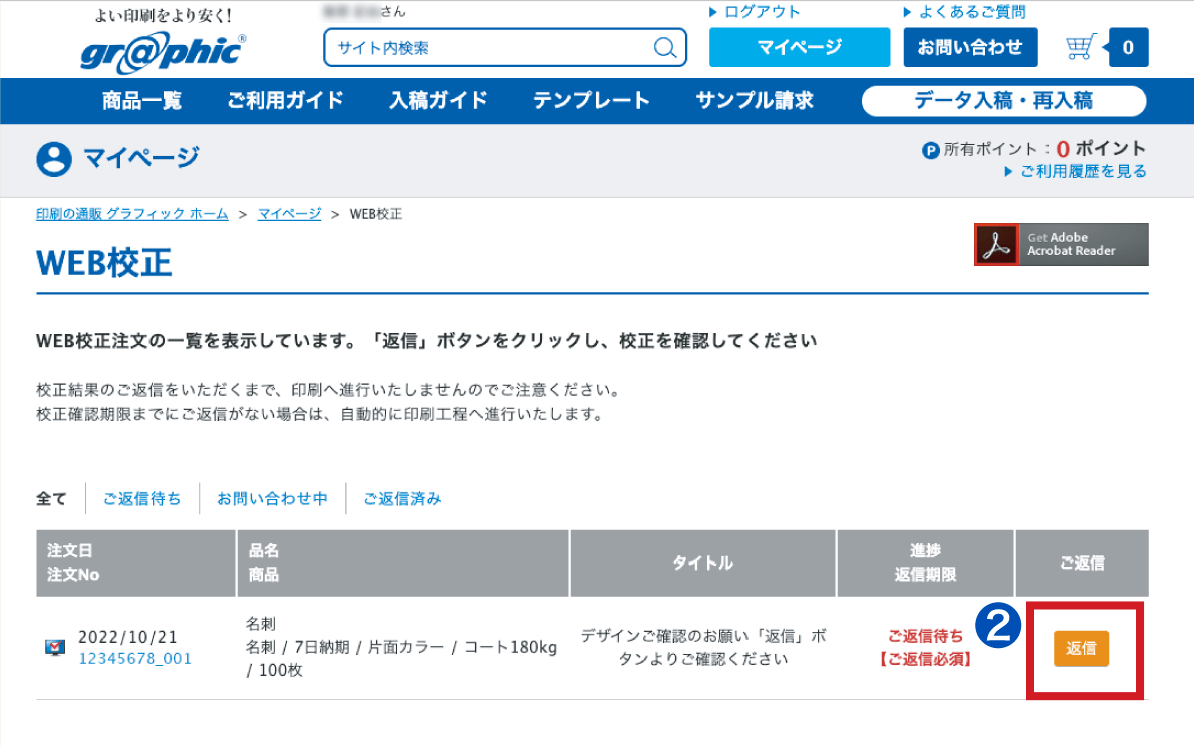This screenshot has height=746, width=1194.
Task: Click the Get Adobe Acrobat Reader badge
Action: click(1061, 244)
